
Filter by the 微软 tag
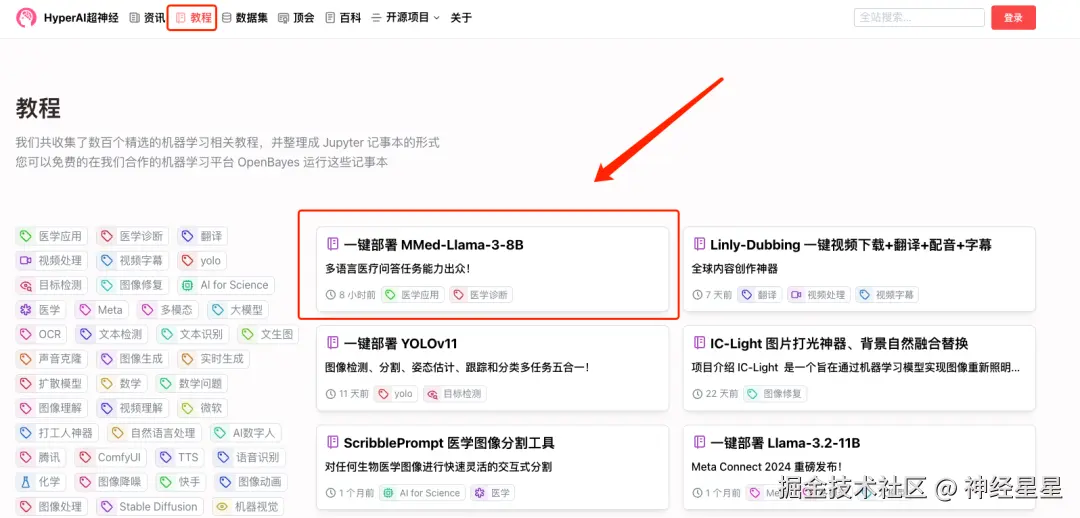click(x=202, y=408)
